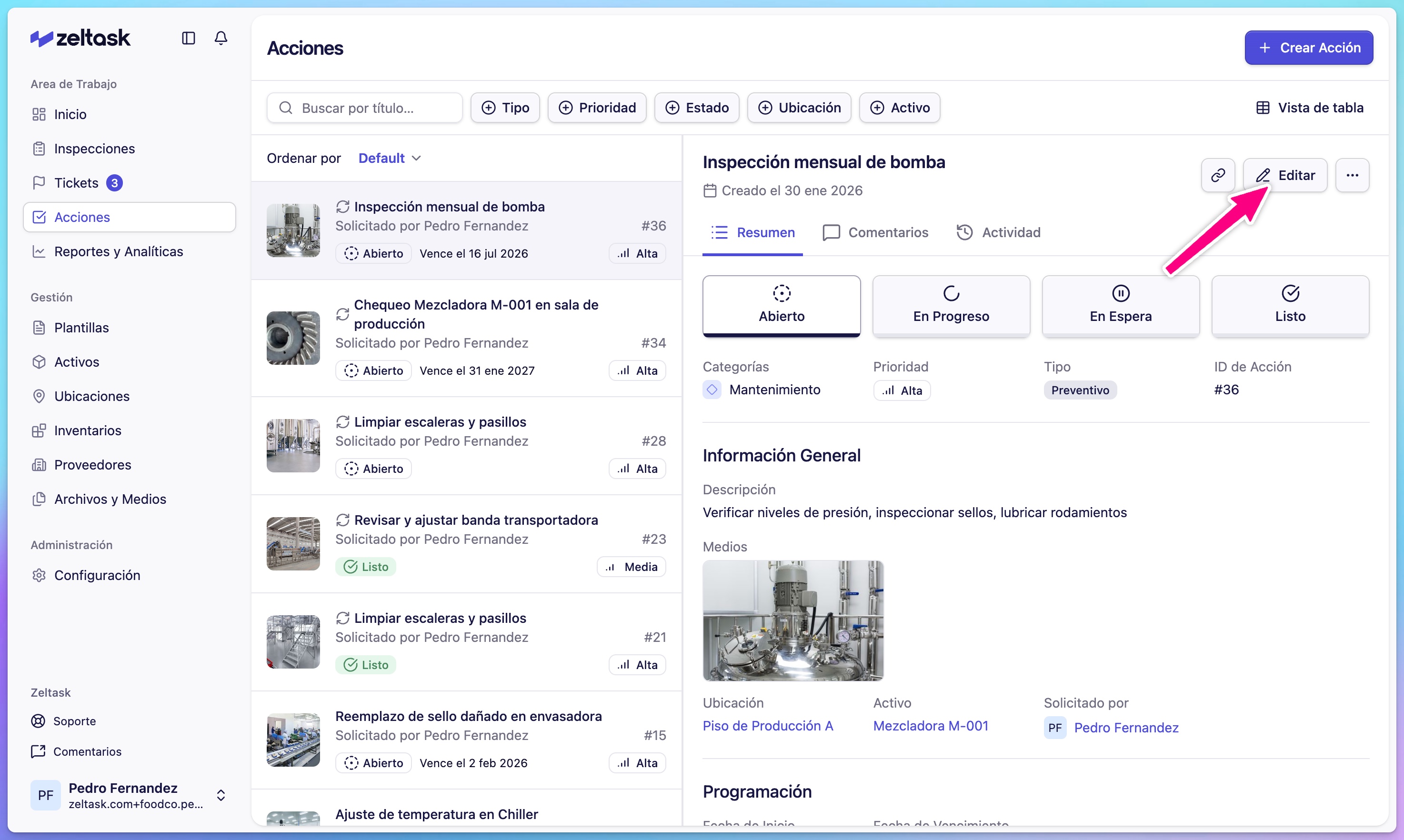The image size is (1404, 840).
Task: Click the Plantillas document icon
Action: (x=39, y=328)
